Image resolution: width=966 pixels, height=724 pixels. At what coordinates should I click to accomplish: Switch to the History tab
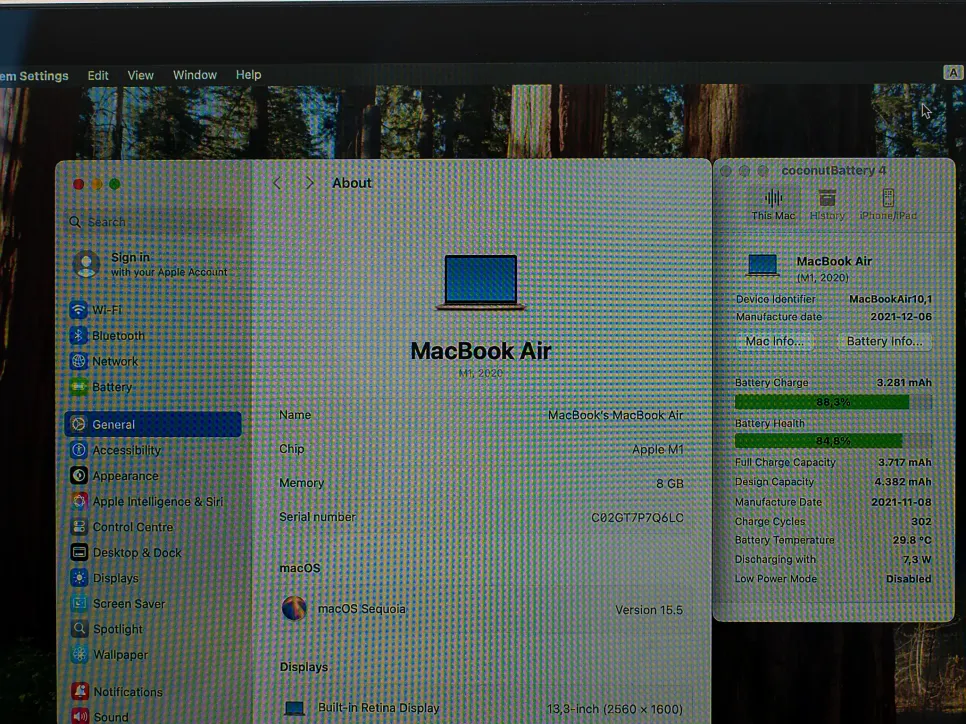[827, 205]
